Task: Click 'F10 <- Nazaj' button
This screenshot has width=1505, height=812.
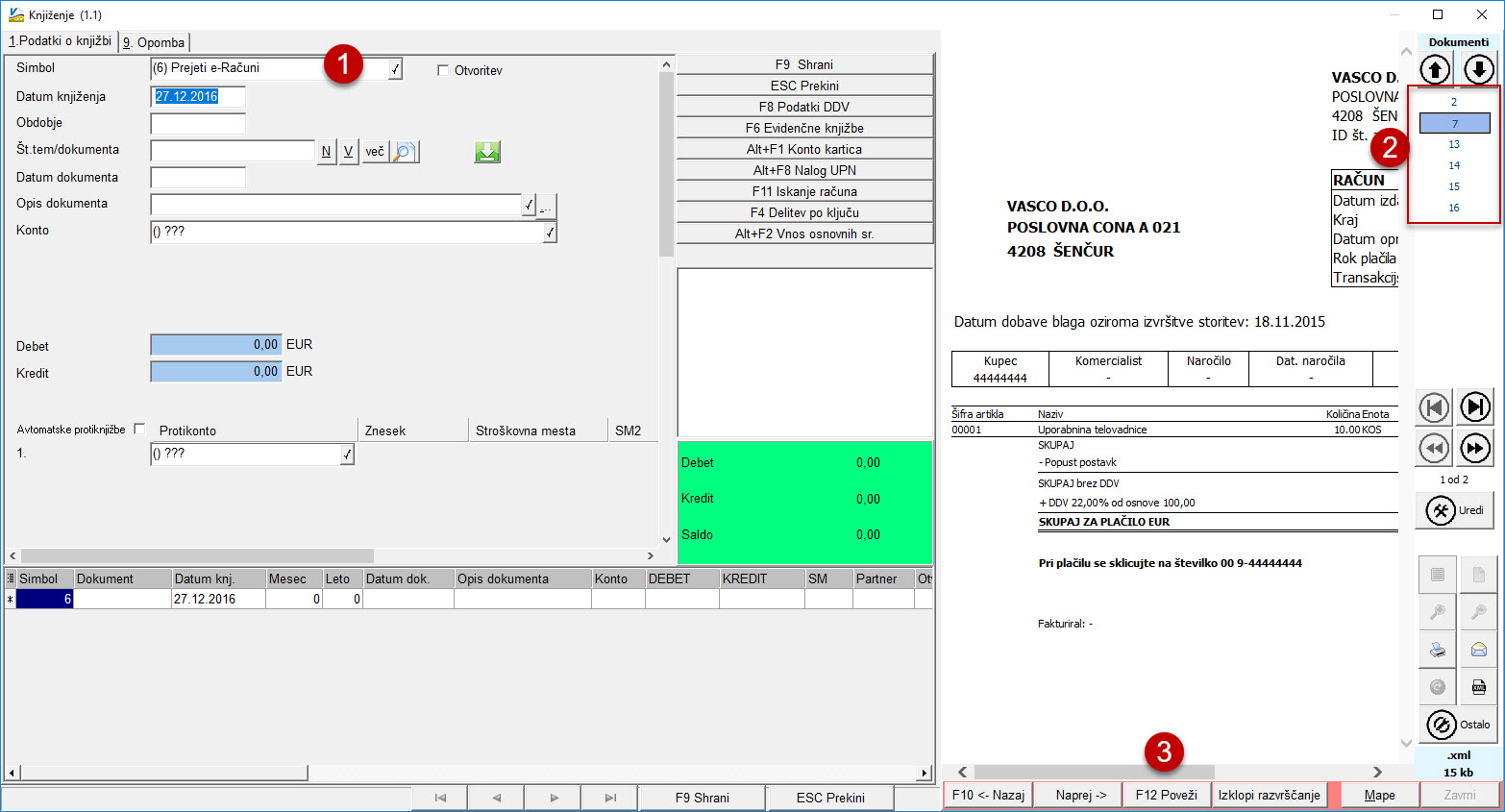Action: click(x=988, y=795)
